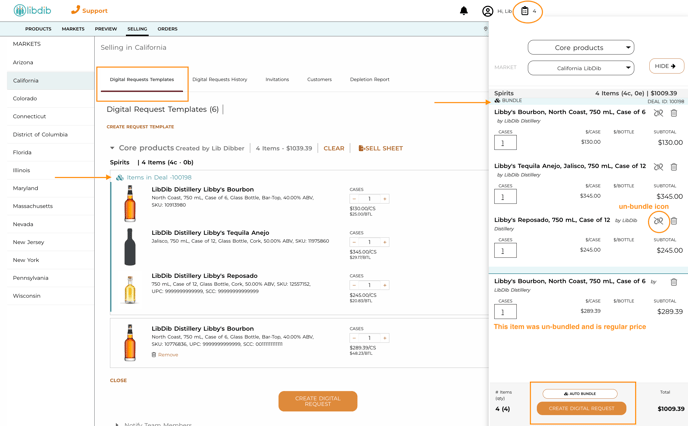Edit cases field for side panel $130.00 Bourbon
The image size is (688, 426).
click(505, 143)
